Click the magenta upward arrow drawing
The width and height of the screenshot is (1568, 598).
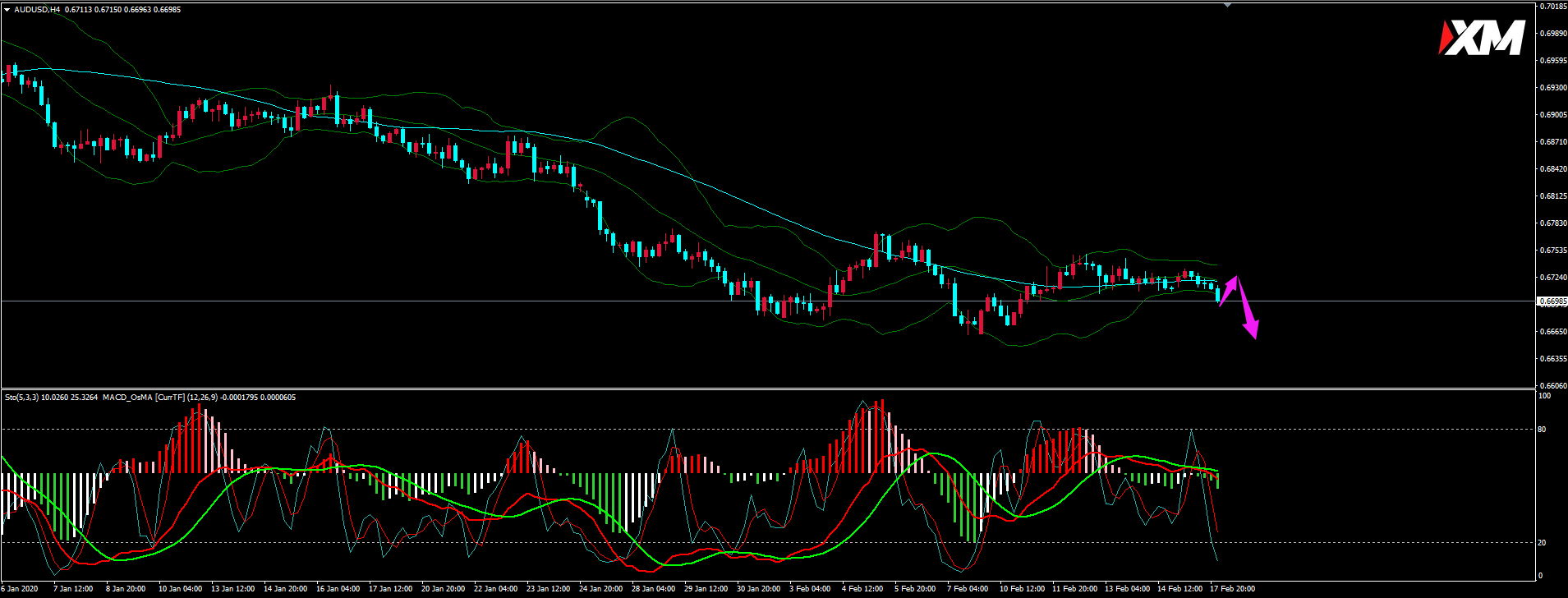(1229, 290)
